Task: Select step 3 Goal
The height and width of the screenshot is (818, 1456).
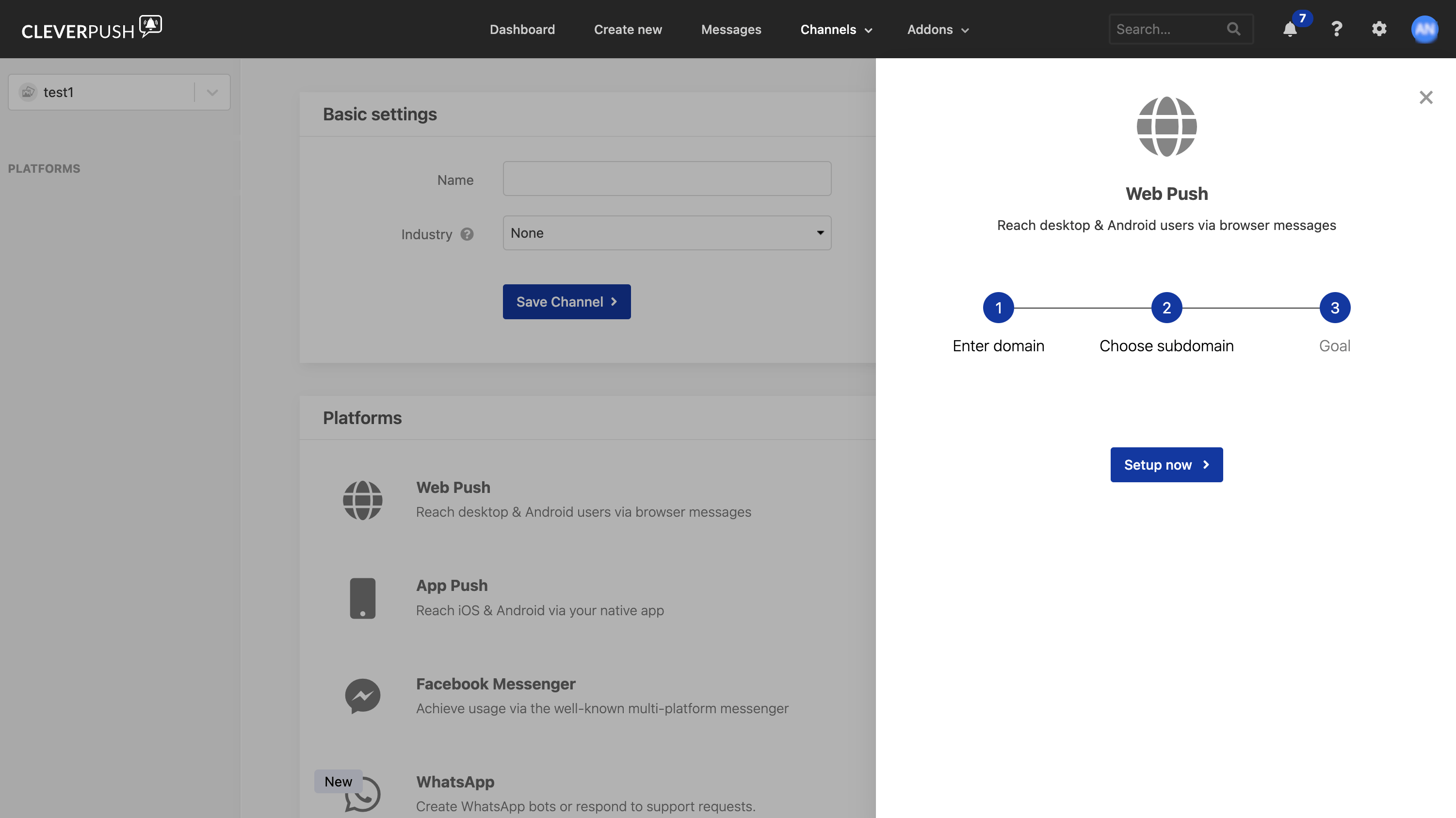Action: tap(1335, 308)
